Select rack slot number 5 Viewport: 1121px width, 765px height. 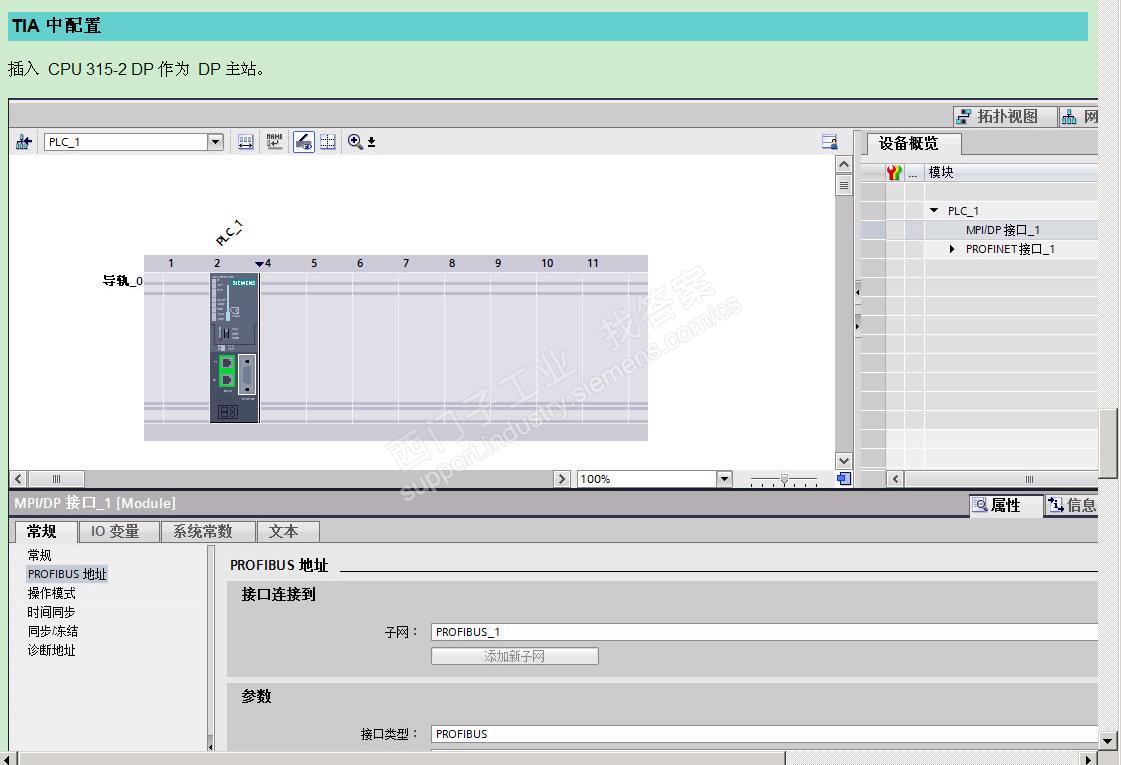pos(314,263)
